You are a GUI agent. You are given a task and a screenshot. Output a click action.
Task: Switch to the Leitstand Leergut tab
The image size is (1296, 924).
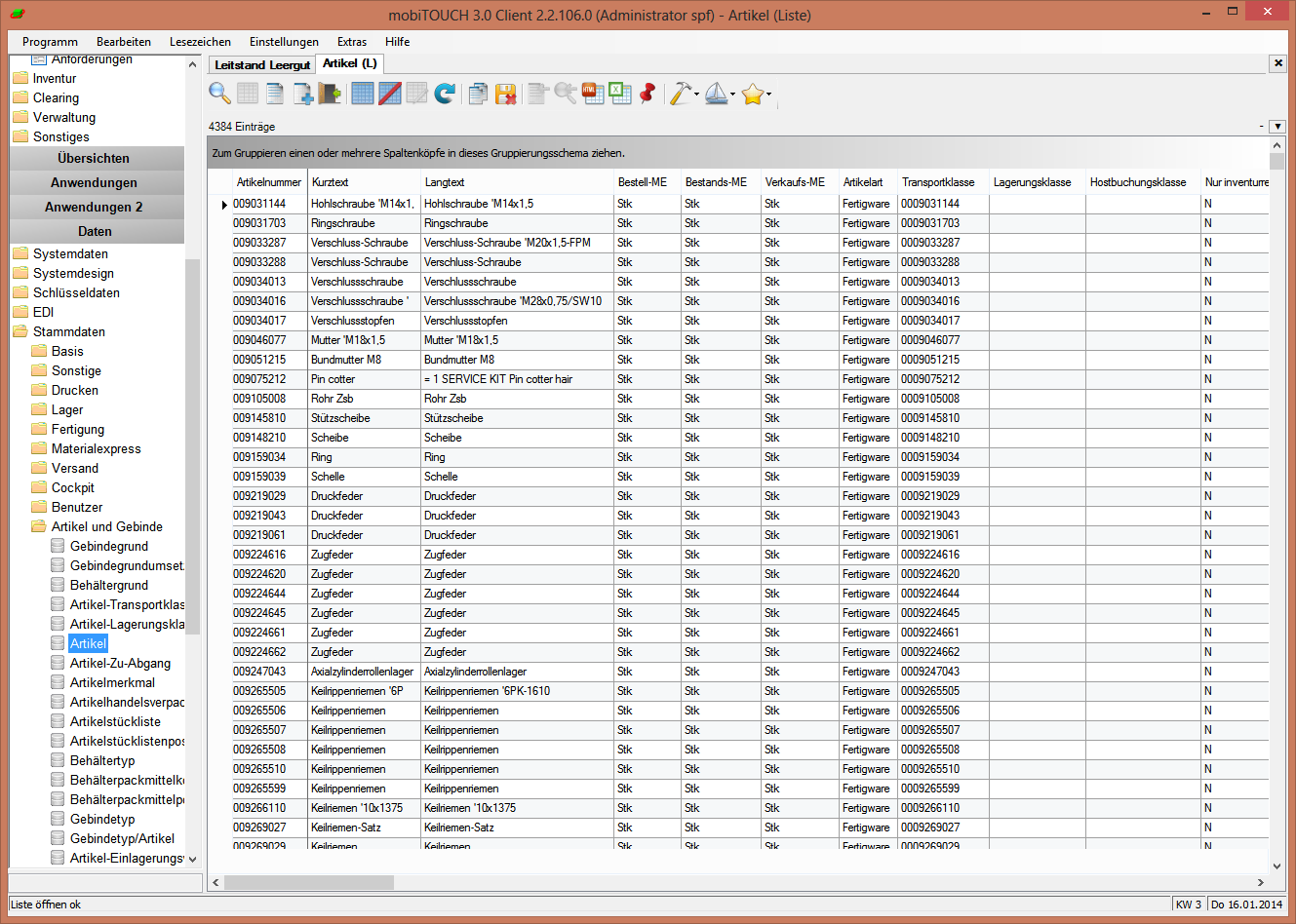click(261, 64)
